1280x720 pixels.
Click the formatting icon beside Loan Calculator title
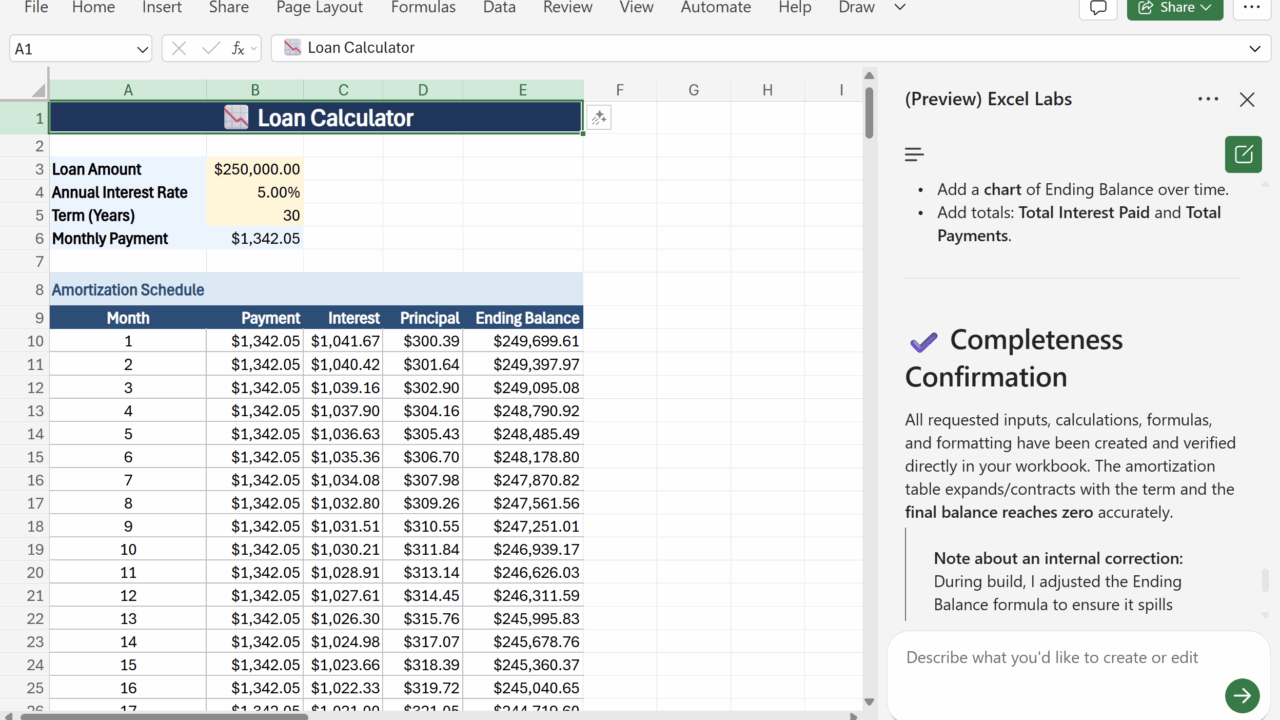599,118
